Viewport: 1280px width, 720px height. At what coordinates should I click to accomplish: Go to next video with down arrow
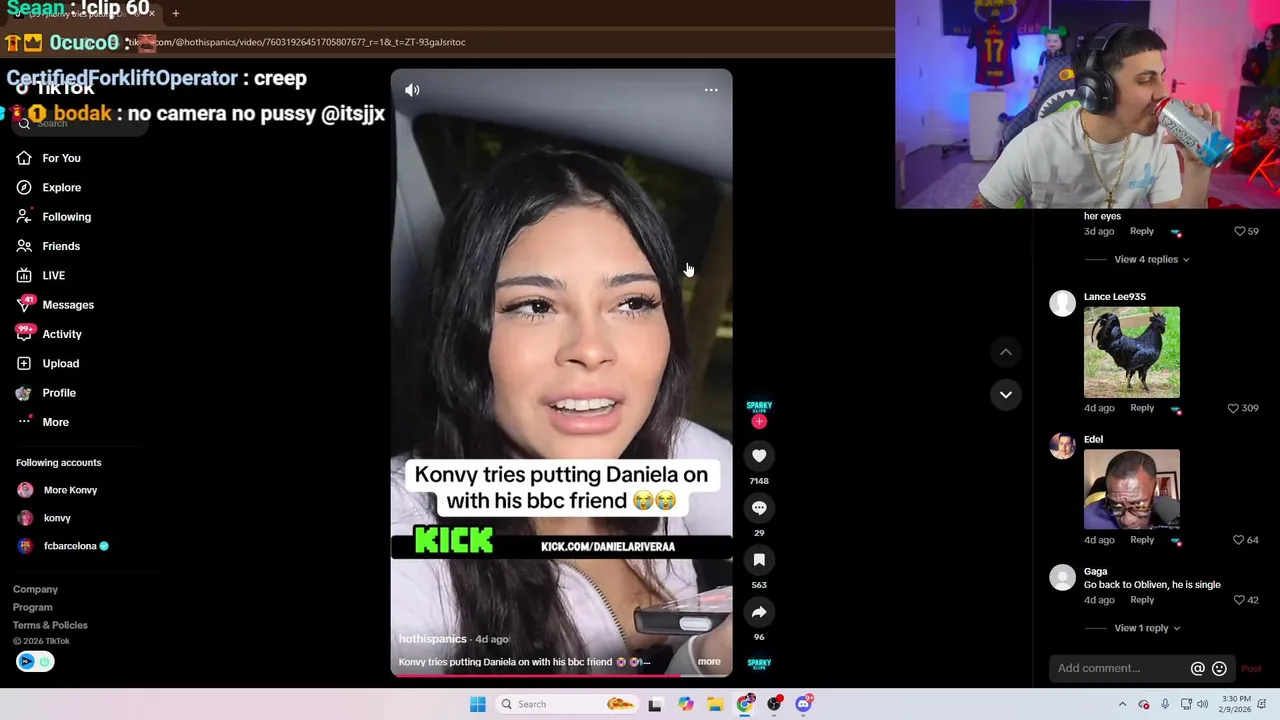click(1006, 394)
